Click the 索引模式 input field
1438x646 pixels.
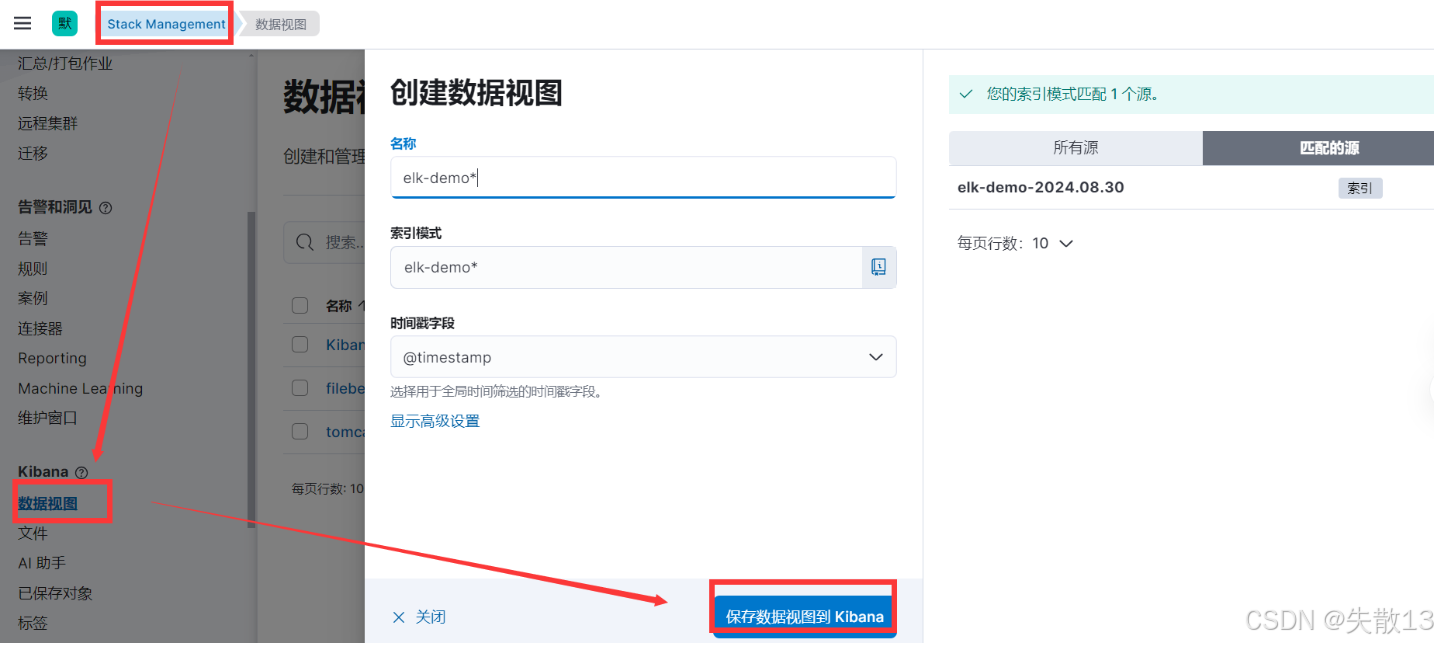[626, 267]
